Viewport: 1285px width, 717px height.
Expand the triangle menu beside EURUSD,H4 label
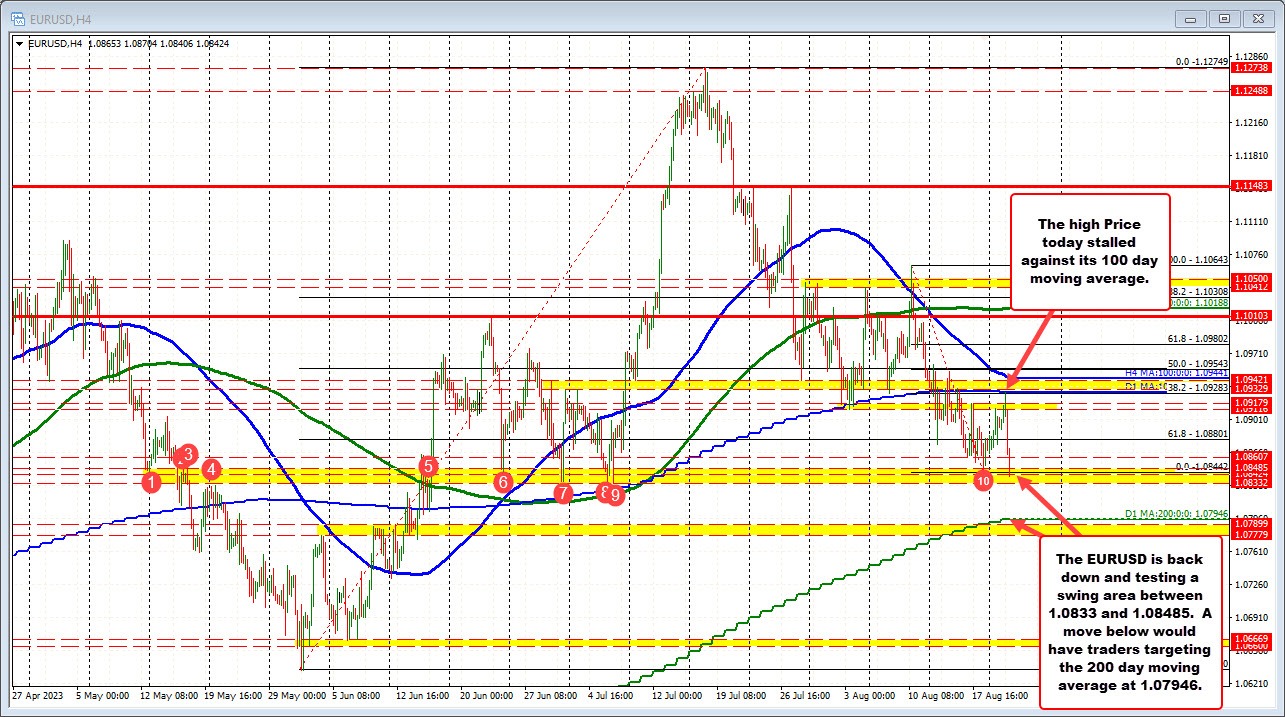(20, 44)
